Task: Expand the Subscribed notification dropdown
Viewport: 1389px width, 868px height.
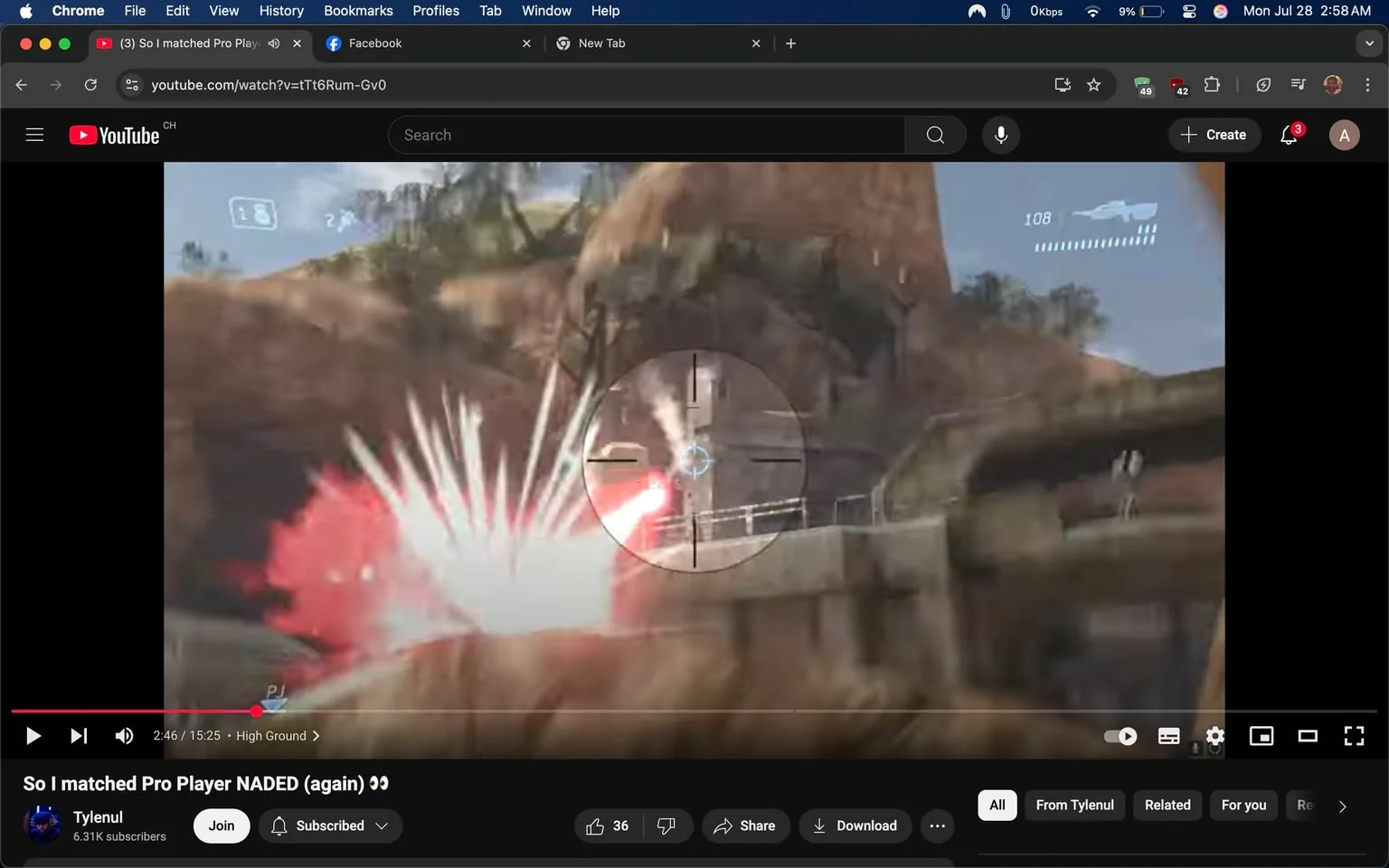Action: (x=330, y=826)
